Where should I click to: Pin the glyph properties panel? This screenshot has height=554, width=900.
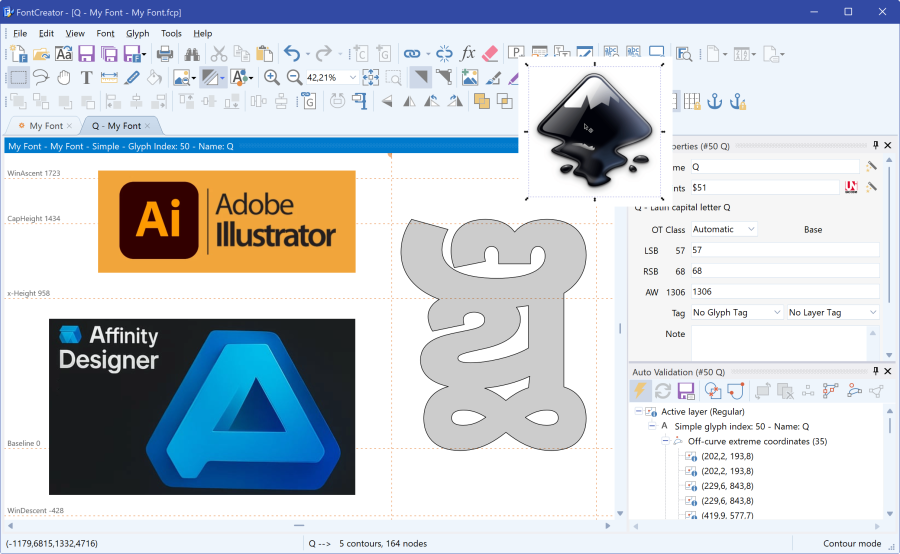coord(875,145)
